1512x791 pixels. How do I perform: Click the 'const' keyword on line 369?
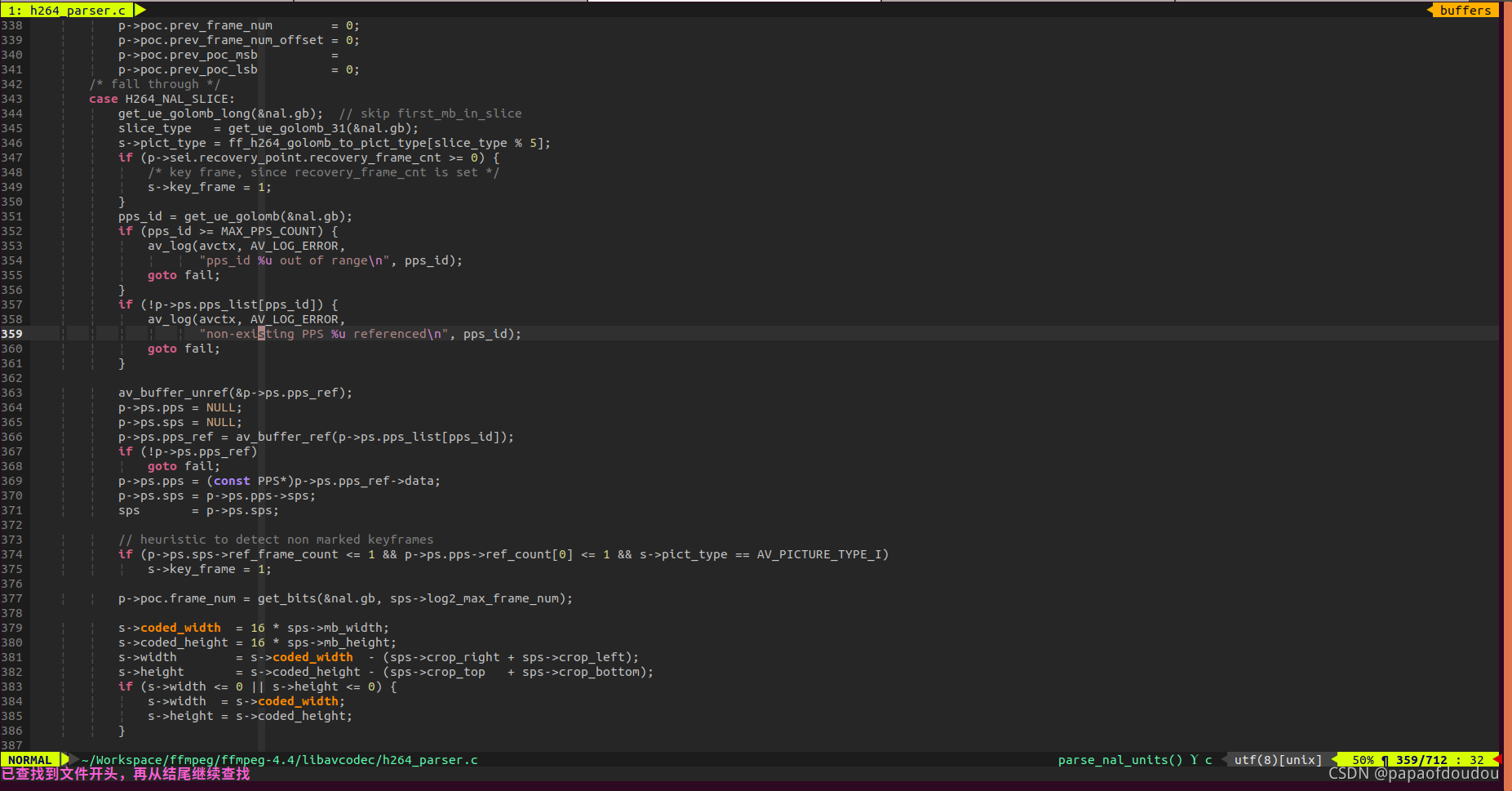[x=232, y=481]
